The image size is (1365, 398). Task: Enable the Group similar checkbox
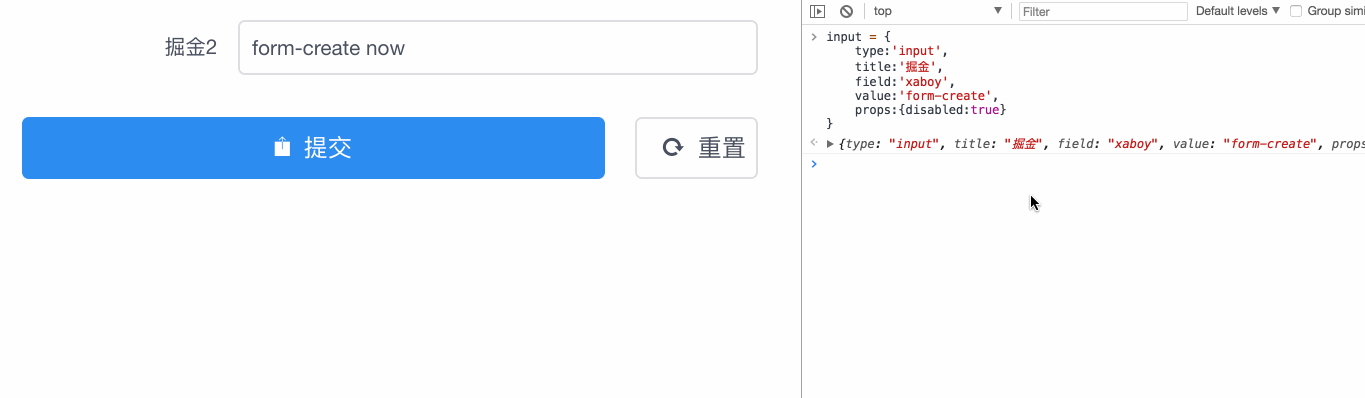click(1296, 11)
